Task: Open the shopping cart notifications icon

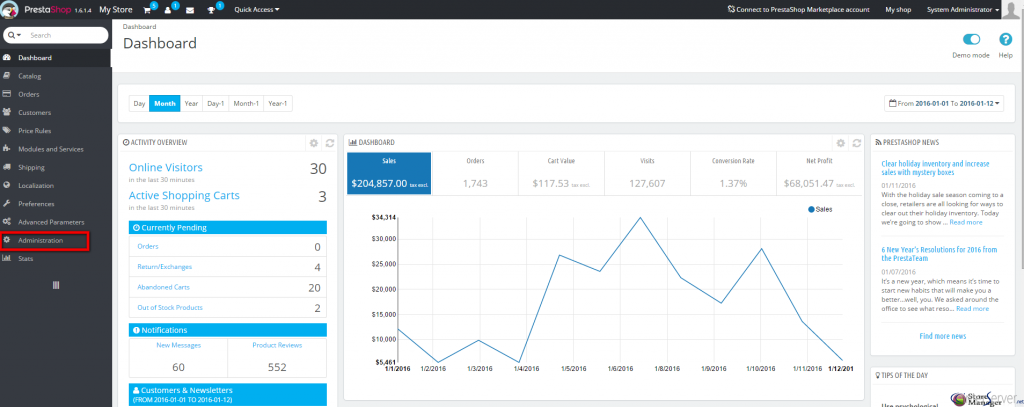Action: 148,10
